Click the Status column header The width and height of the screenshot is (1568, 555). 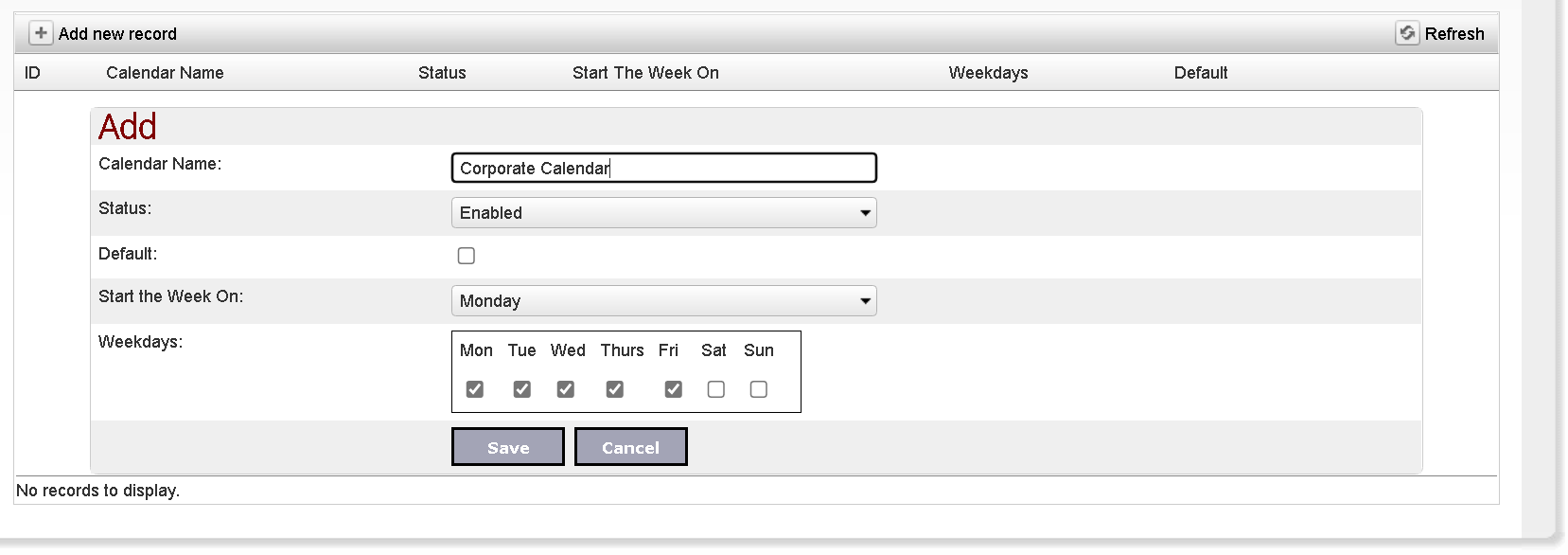[442, 73]
